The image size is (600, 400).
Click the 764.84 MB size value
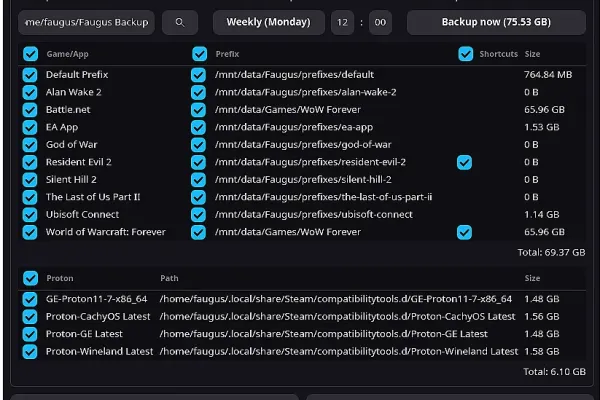(548, 75)
